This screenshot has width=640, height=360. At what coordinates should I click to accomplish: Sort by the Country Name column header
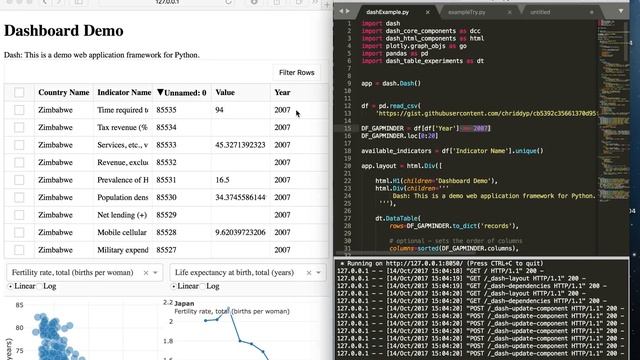(x=64, y=92)
